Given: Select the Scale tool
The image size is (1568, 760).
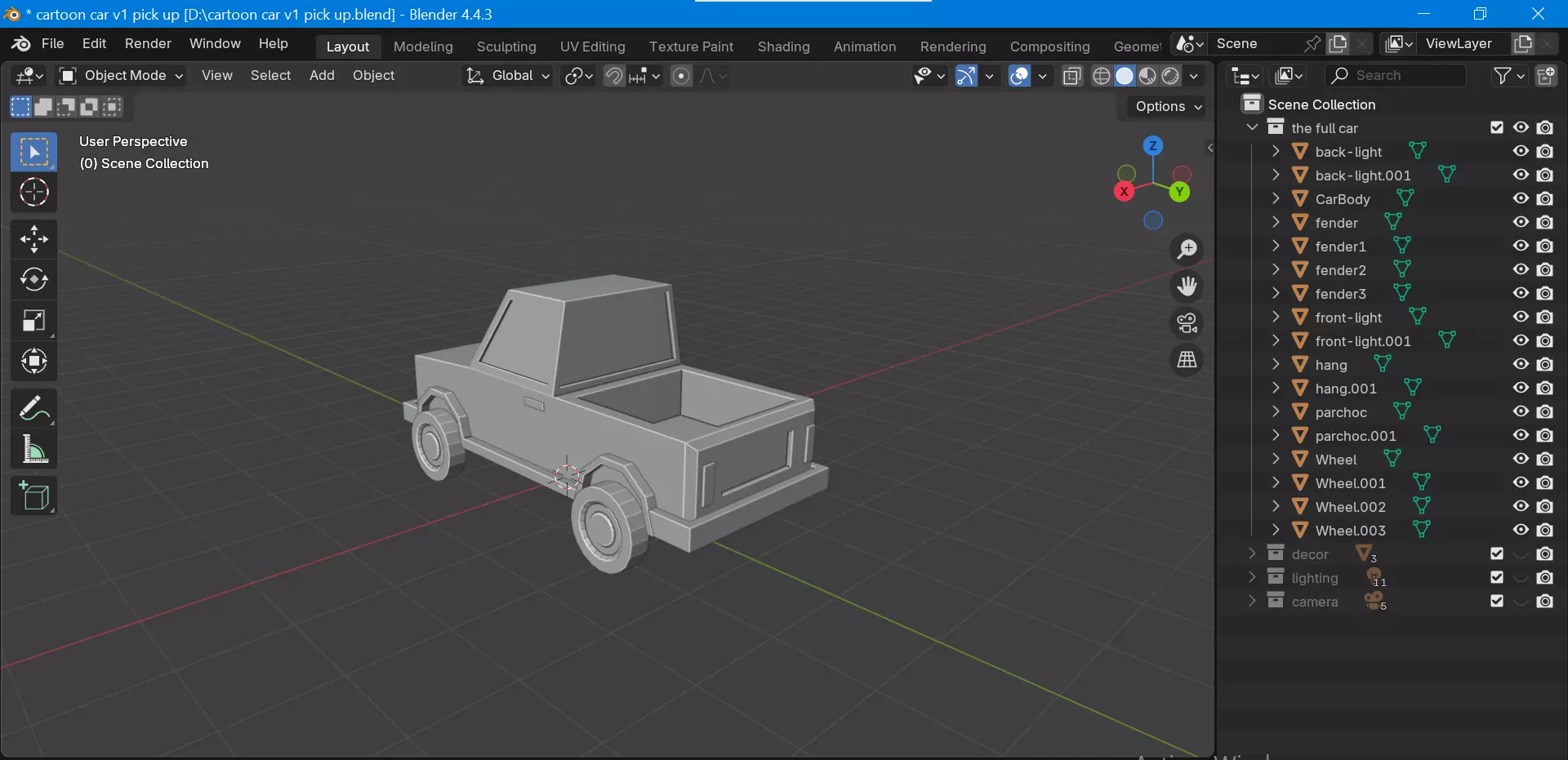Looking at the screenshot, I should (x=33, y=321).
